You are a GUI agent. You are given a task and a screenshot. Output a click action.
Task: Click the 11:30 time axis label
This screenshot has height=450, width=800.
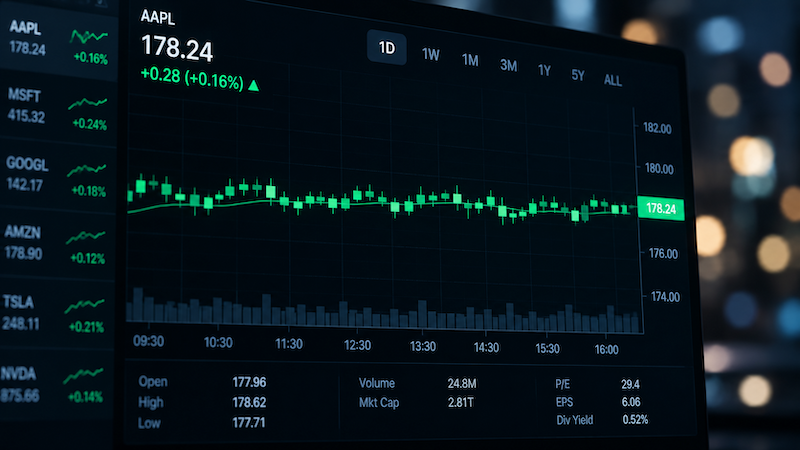pos(289,344)
